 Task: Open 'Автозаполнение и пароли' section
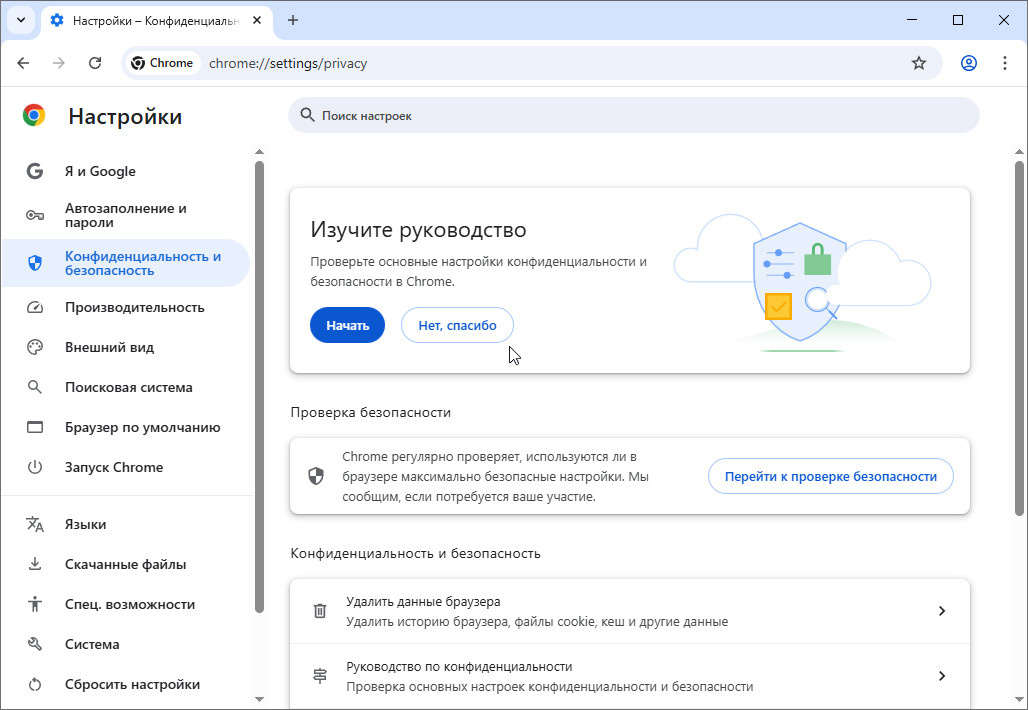point(125,215)
